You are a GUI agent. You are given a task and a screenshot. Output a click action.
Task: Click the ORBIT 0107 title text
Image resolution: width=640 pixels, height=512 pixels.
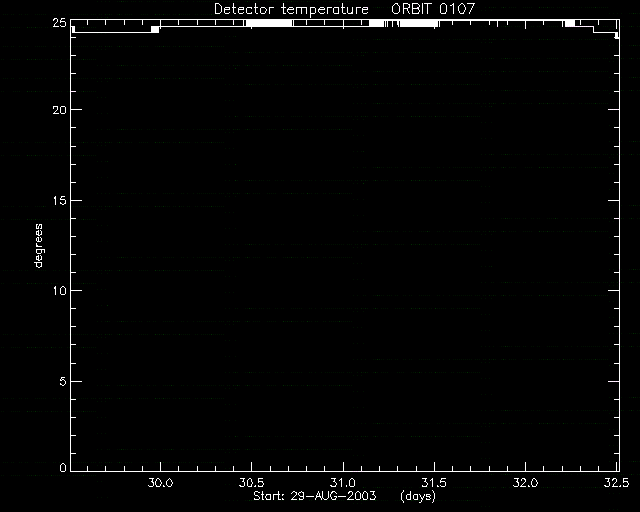[x=433, y=9]
